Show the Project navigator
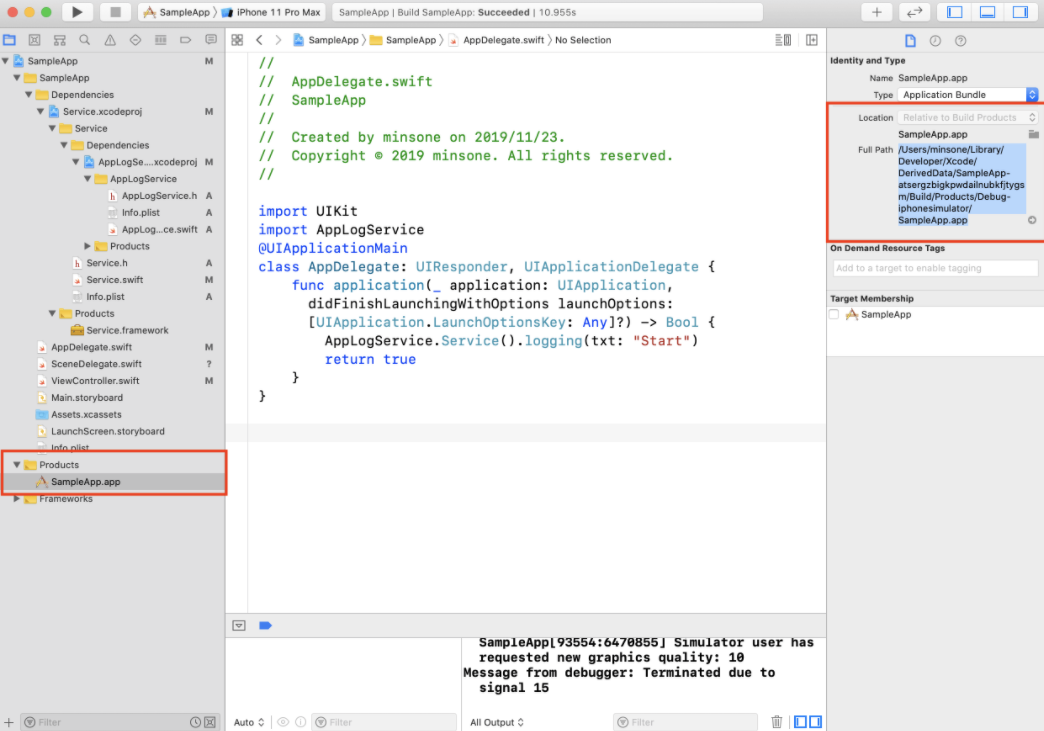This screenshot has width=1044, height=731. 9,40
